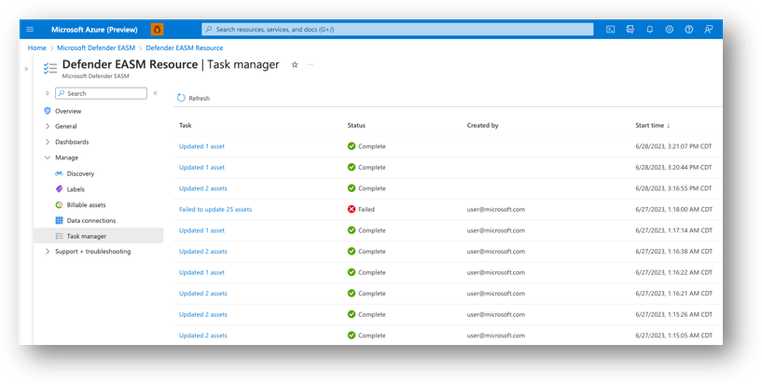Viewport: 762px width, 384px height.
Task: Click the sidebar Search field
Action: click(101, 93)
